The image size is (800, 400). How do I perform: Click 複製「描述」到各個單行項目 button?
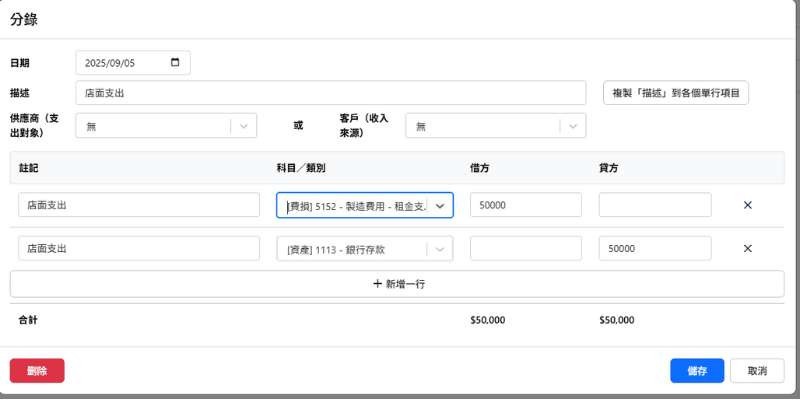675,93
